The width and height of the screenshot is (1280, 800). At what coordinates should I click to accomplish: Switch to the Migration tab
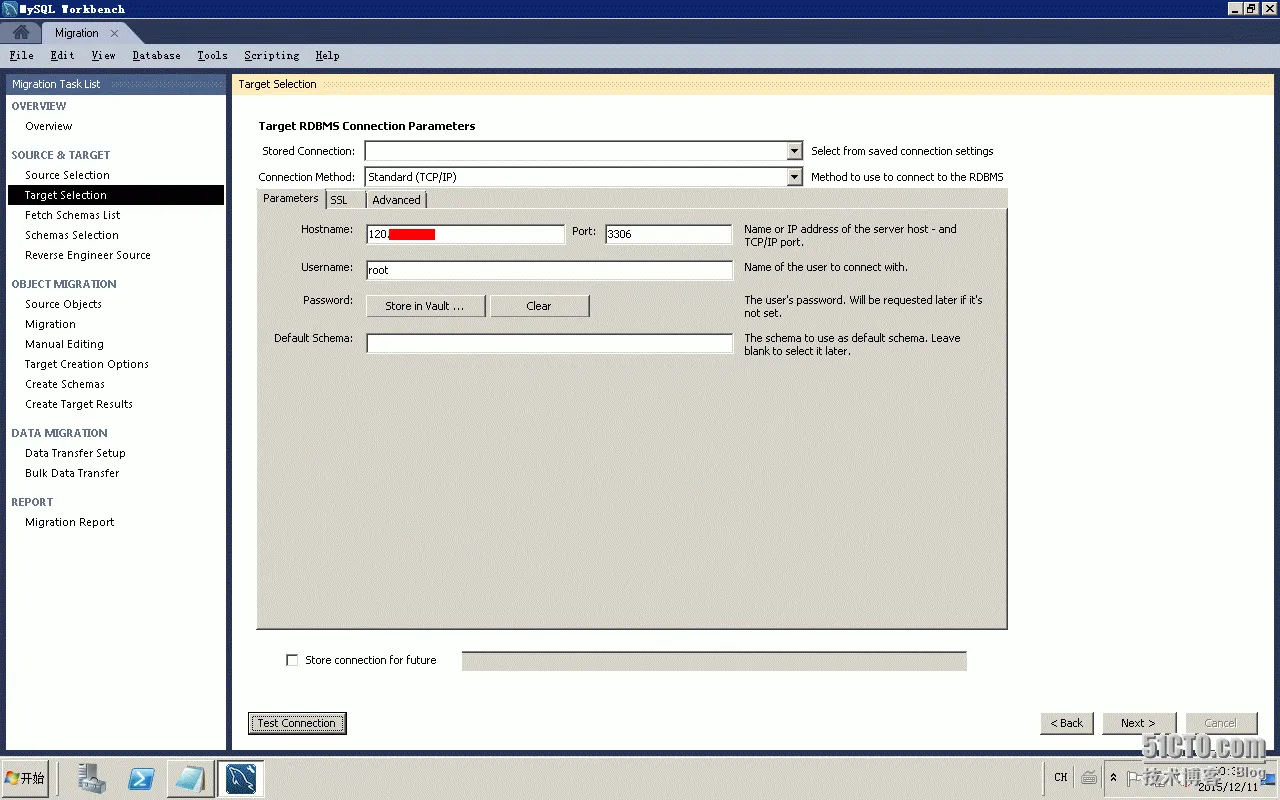pos(77,33)
